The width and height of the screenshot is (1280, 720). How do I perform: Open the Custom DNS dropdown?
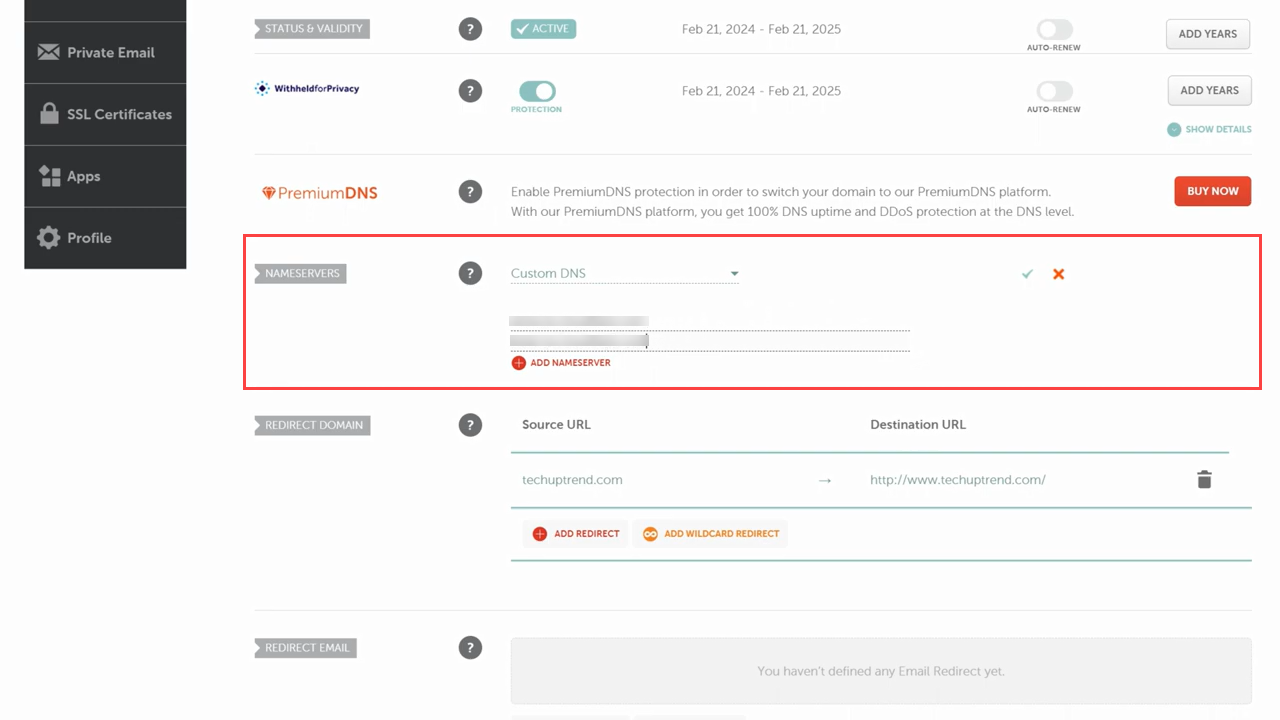625,273
